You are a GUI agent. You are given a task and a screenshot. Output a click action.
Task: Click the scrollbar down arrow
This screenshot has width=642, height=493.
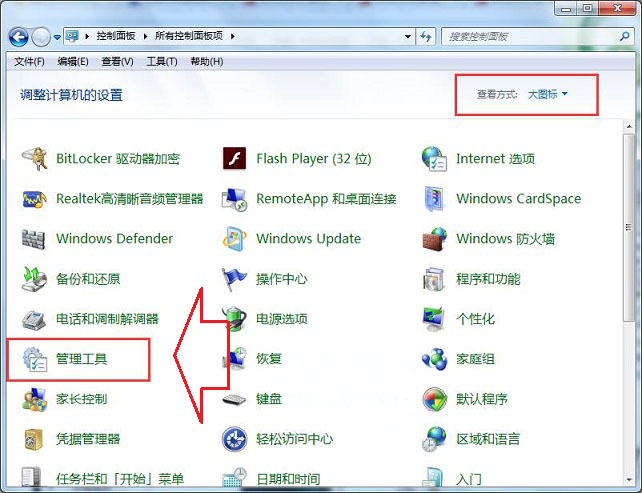[x=628, y=479]
